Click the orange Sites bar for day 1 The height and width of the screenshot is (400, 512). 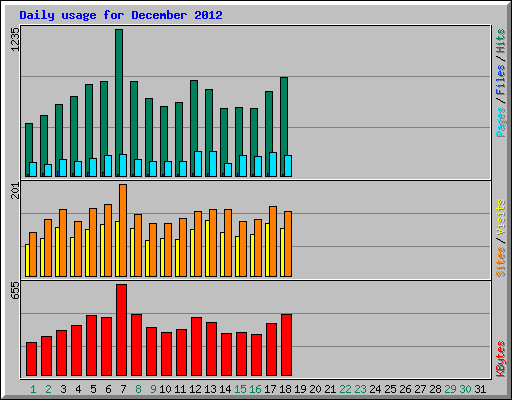pyautogui.click(x=33, y=254)
